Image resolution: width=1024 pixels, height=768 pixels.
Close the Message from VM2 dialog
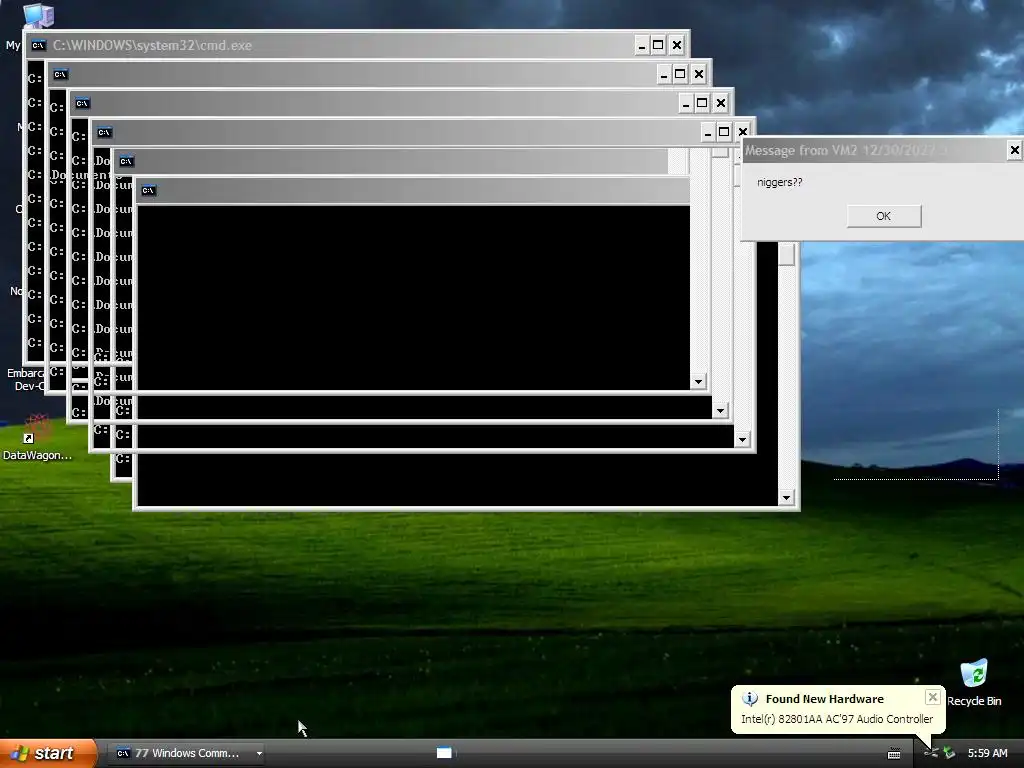point(1014,150)
